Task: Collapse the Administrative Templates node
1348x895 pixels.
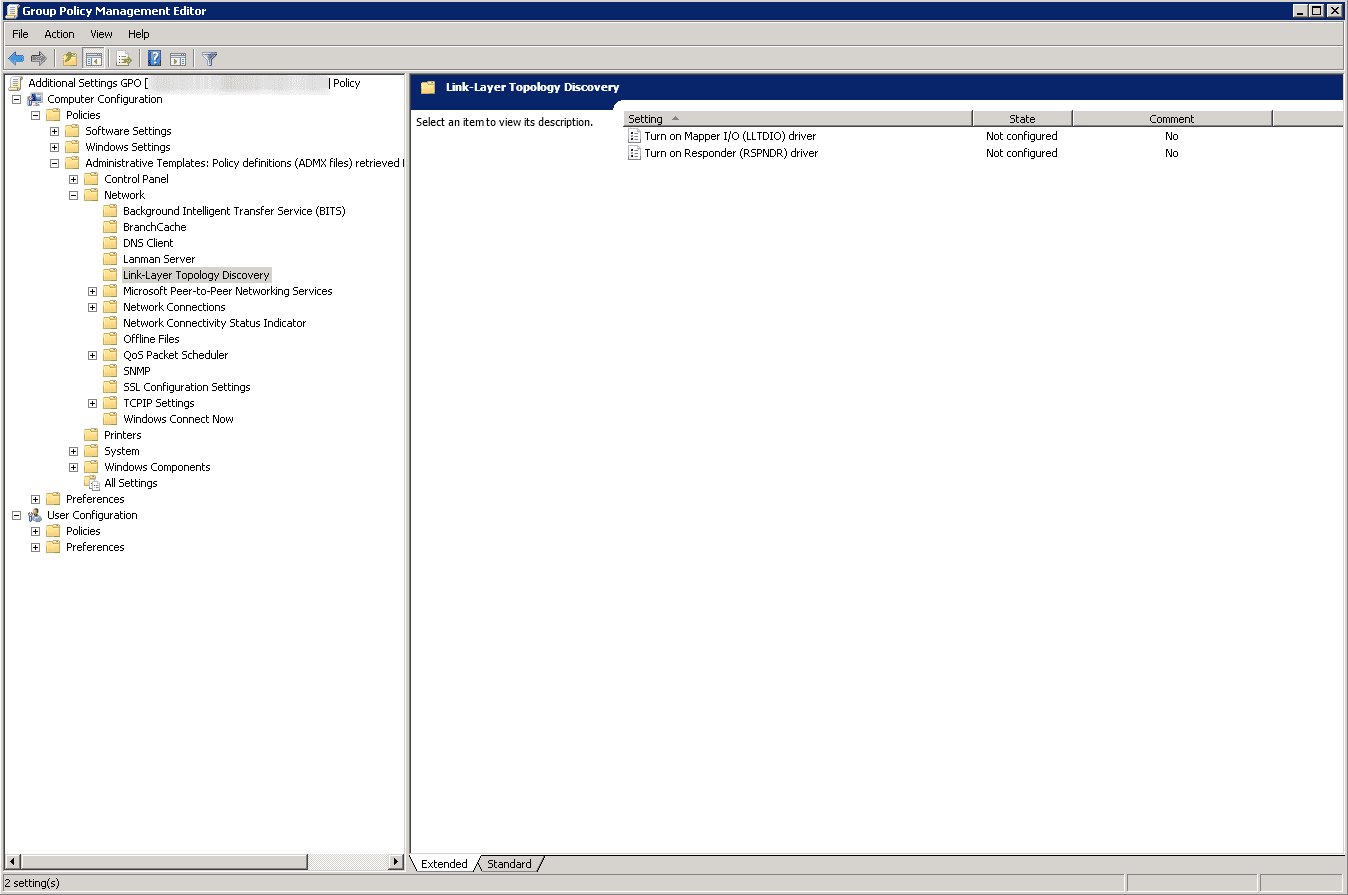Action: click(x=54, y=163)
